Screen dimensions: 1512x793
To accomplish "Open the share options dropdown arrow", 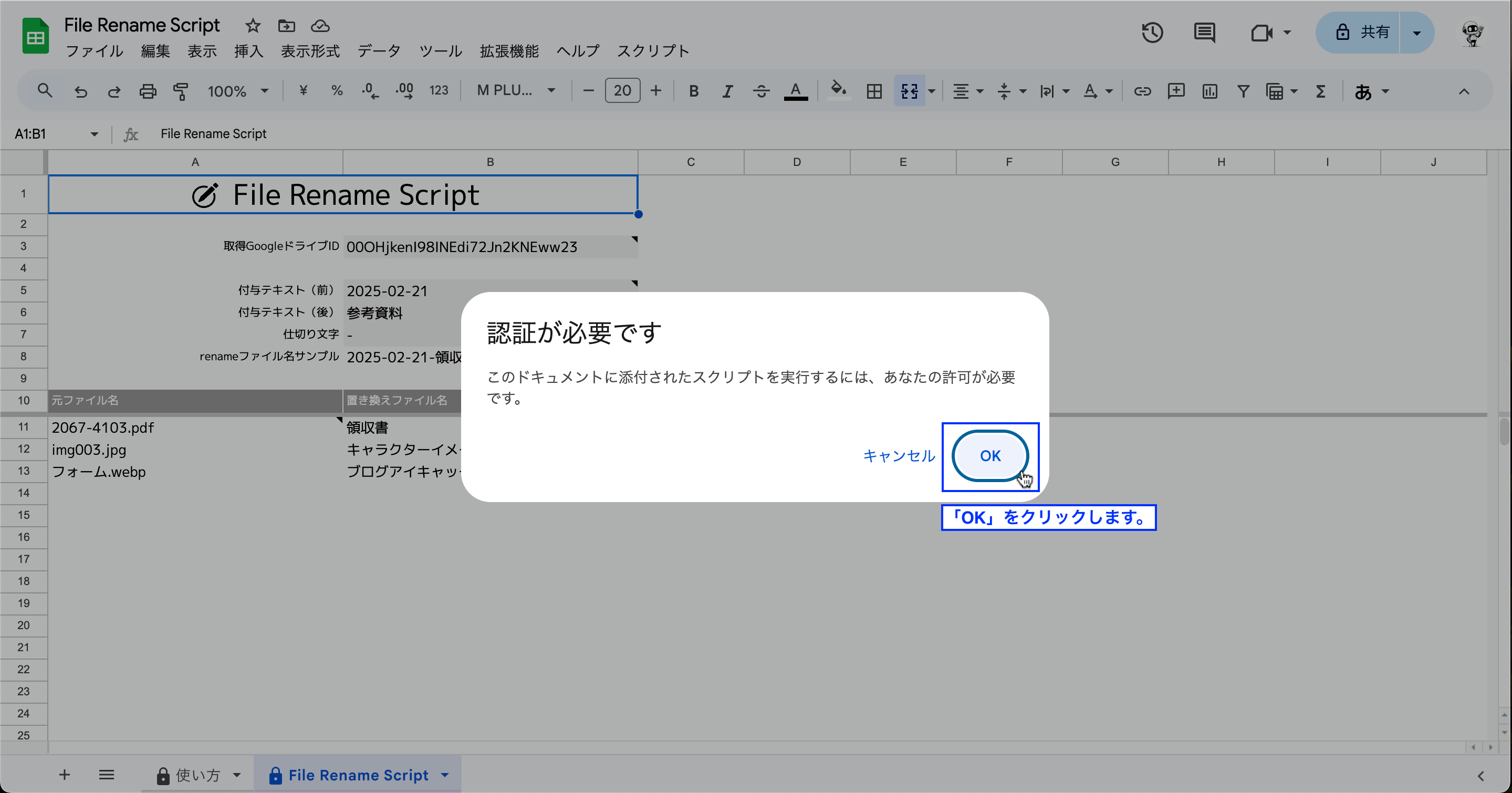I will point(1417,32).
